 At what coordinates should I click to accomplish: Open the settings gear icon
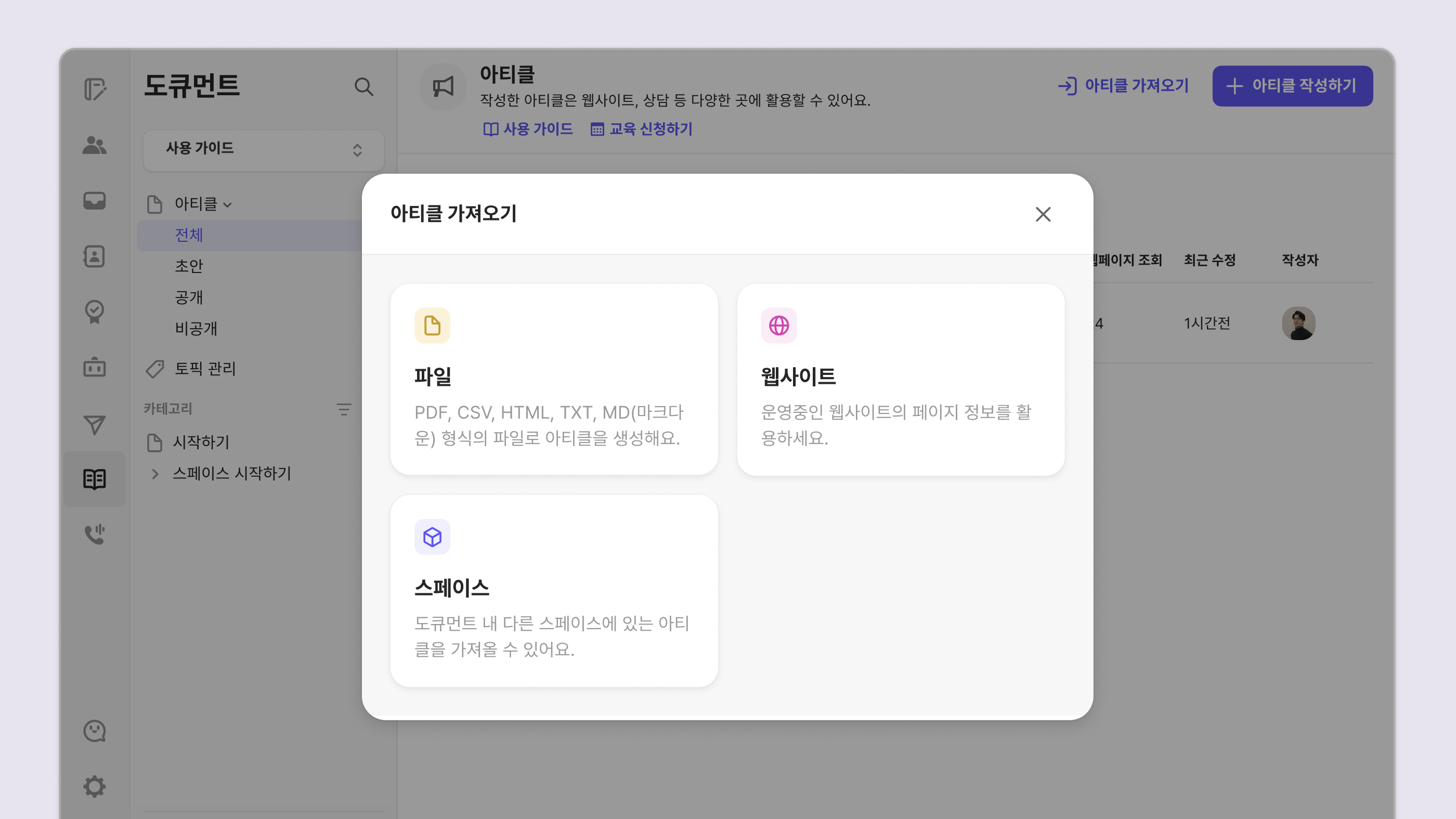click(x=94, y=786)
